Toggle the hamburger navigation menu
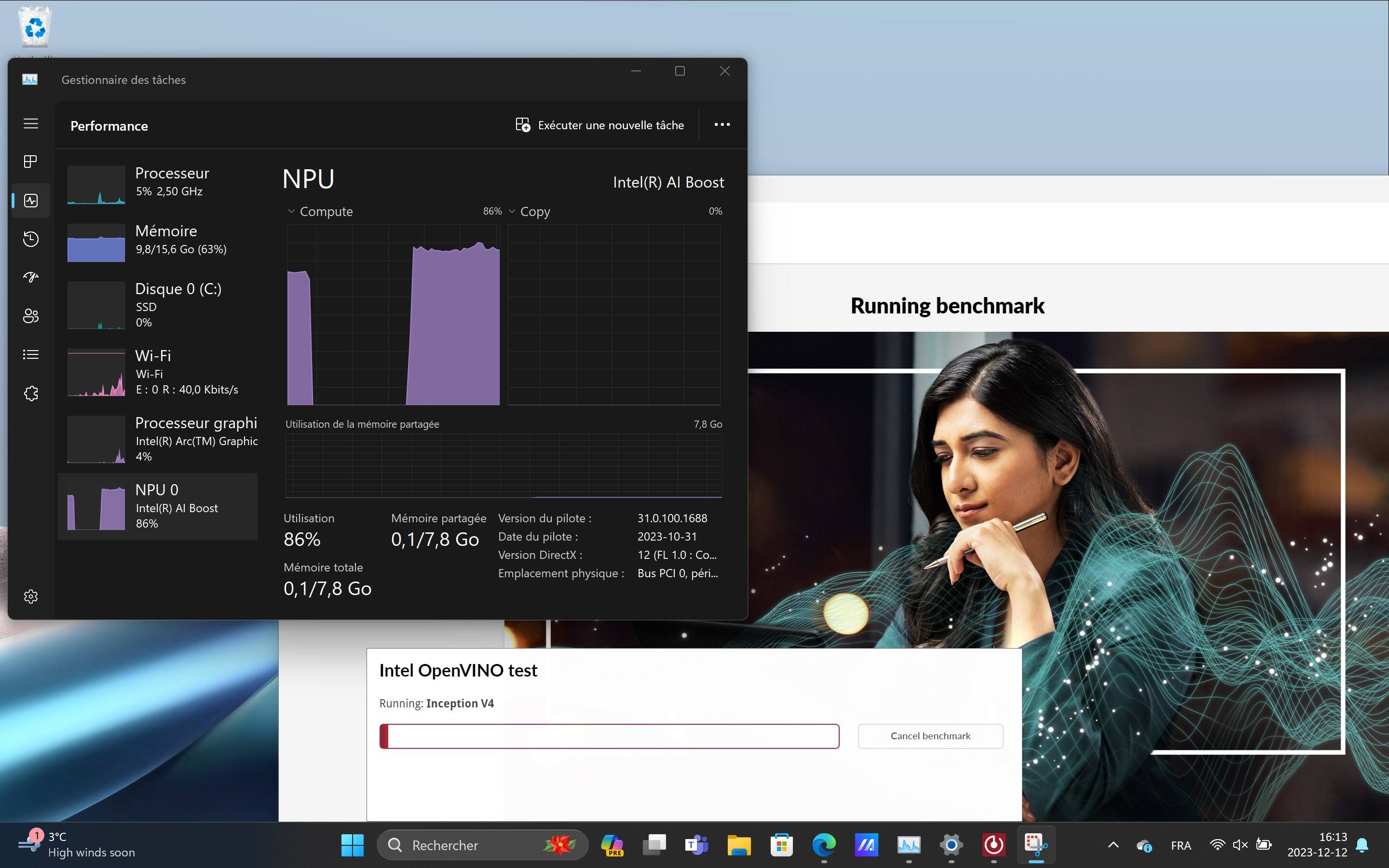1389x868 pixels. tap(30, 123)
